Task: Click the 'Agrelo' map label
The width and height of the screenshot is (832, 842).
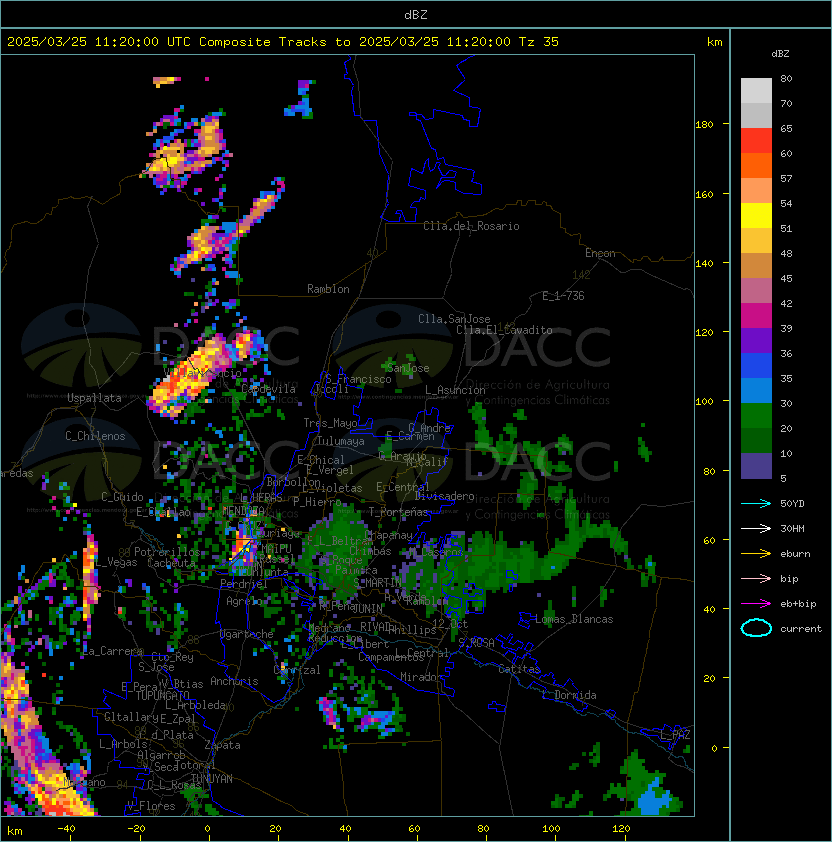Action: coord(244,601)
